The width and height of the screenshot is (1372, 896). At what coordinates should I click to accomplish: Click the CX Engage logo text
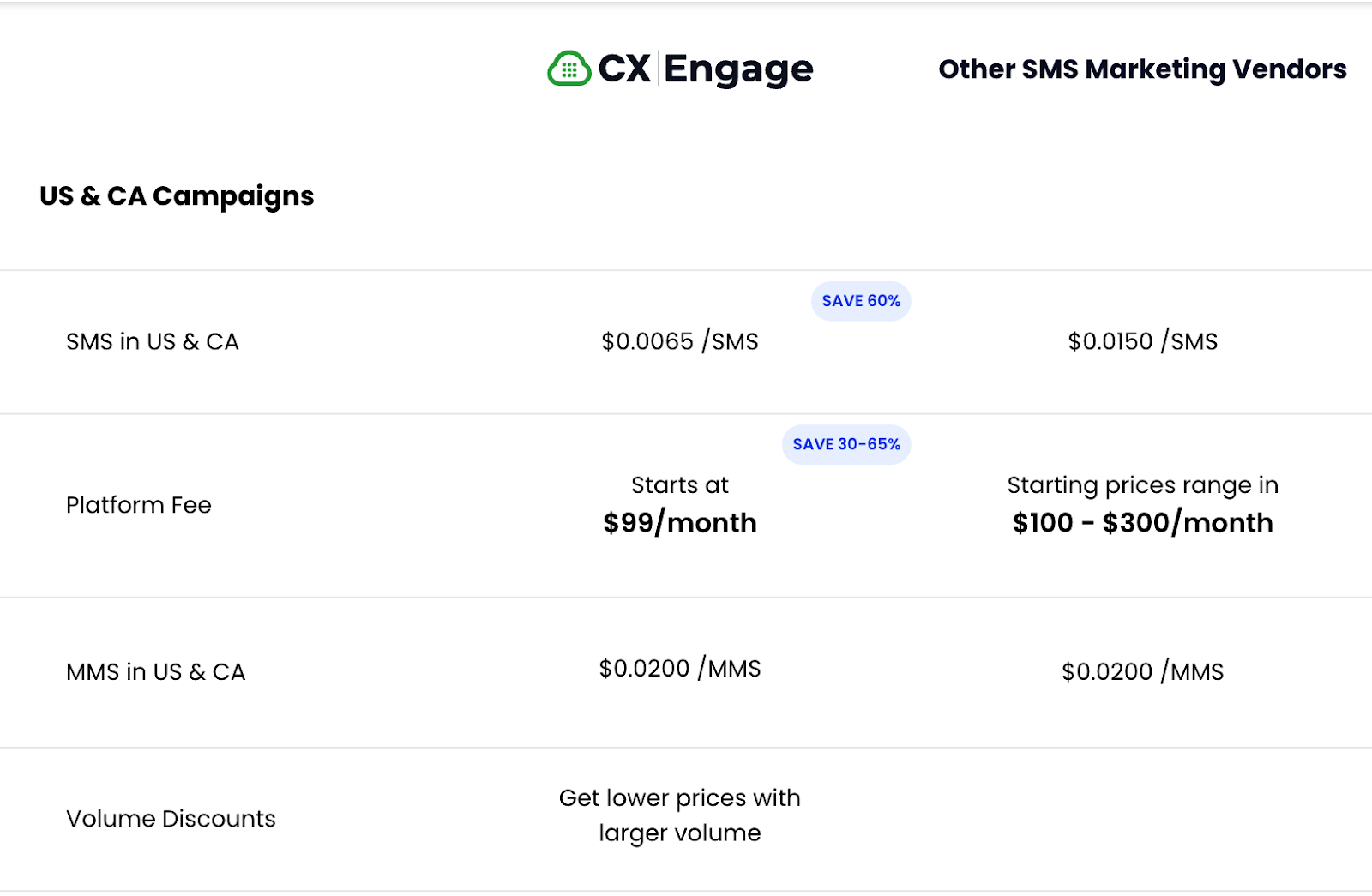click(705, 69)
